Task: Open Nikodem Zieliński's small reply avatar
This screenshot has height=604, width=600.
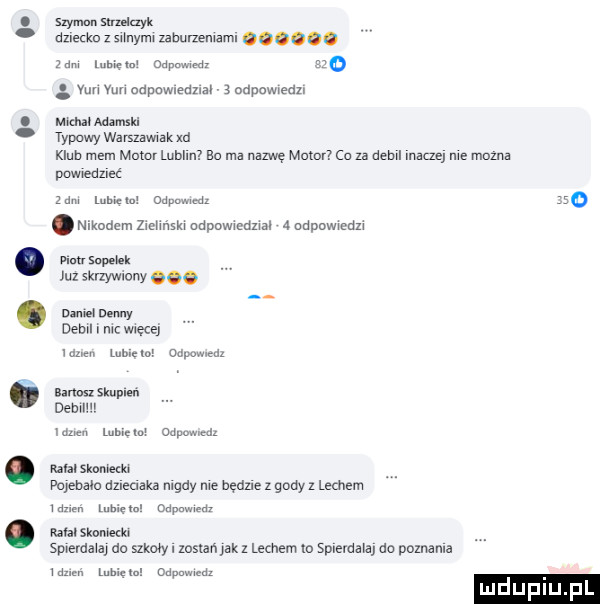Action: [63, 225]
